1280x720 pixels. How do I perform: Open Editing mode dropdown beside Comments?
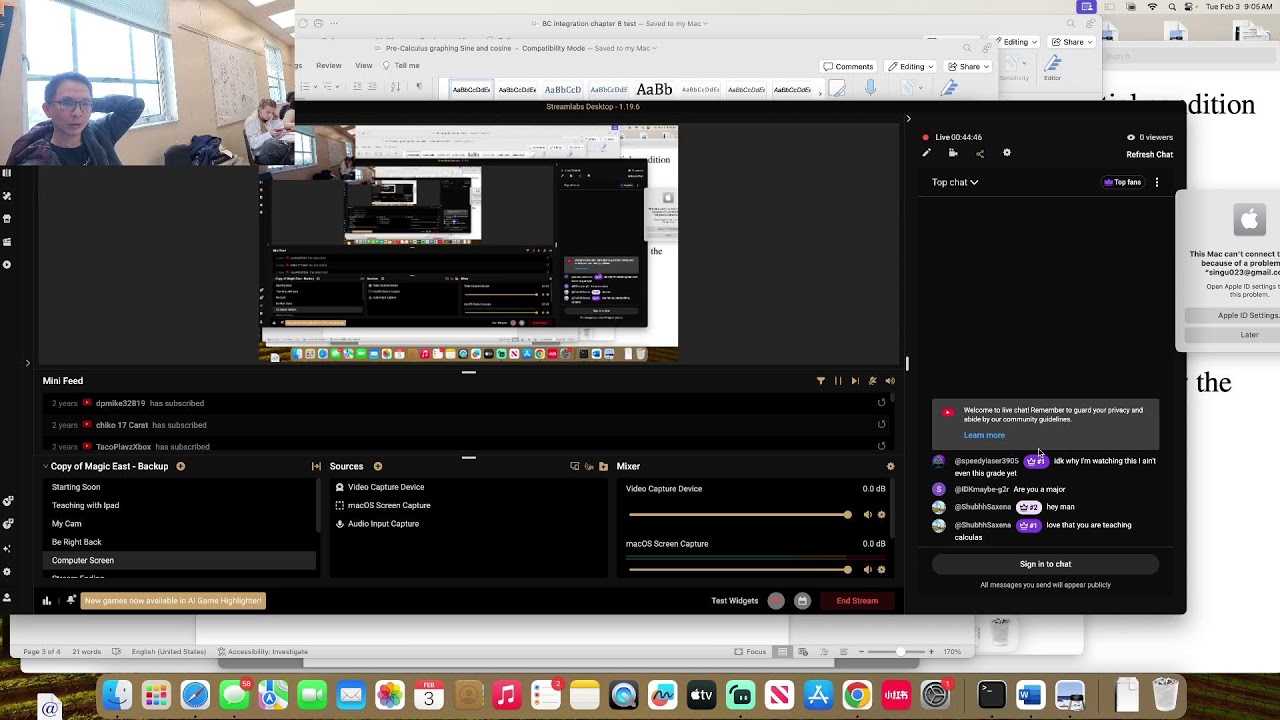(910, 67)
